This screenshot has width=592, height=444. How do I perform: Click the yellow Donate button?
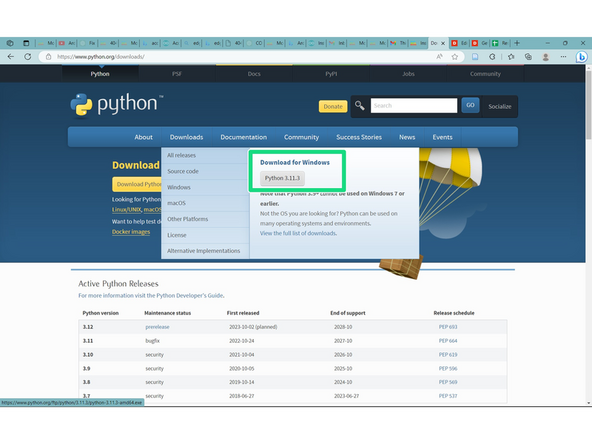333,106
